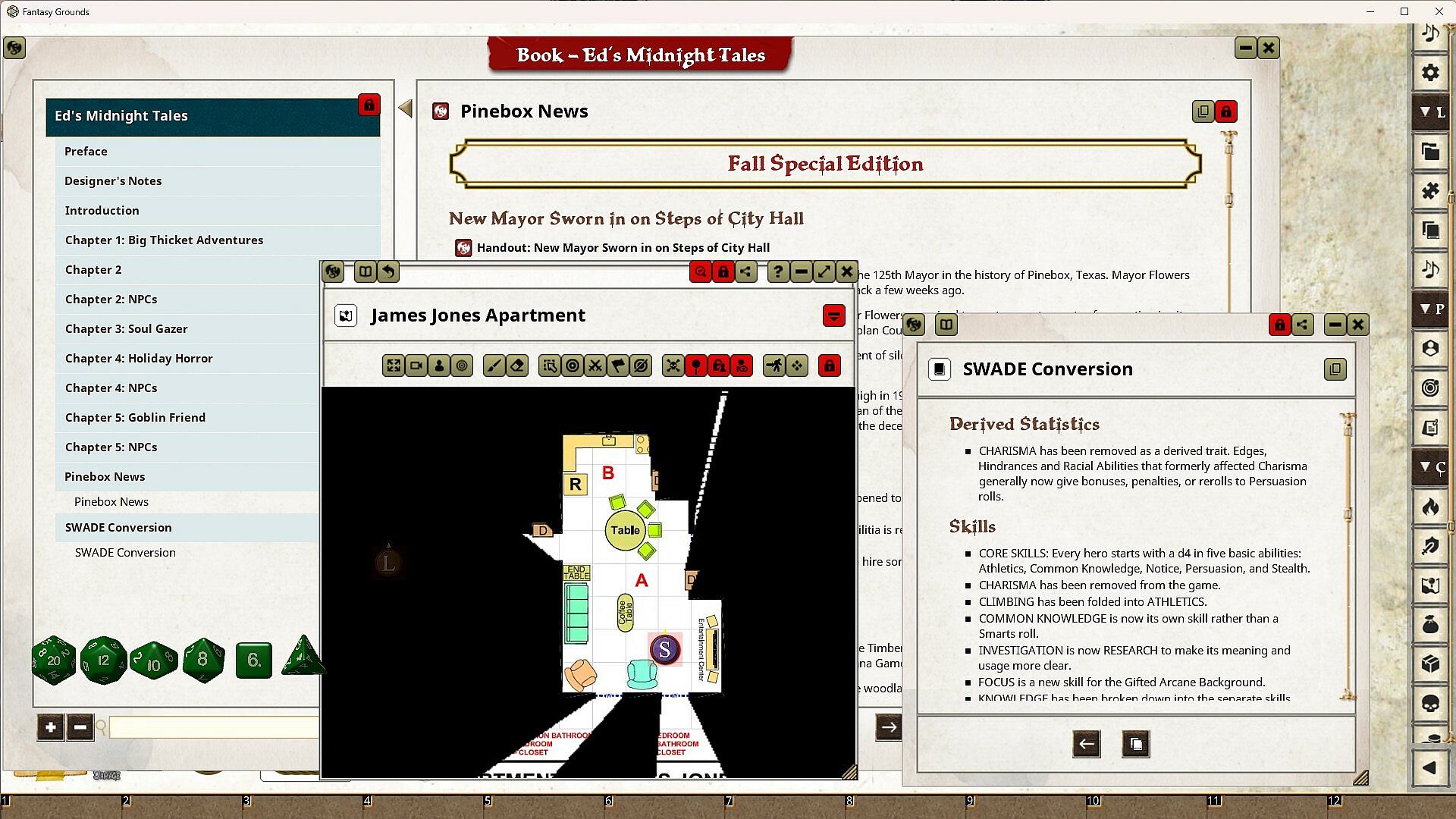Screen dimensions: 1456x819
Task: Select the eraser tool in map toolbar
Action: [x=517, y=366]
